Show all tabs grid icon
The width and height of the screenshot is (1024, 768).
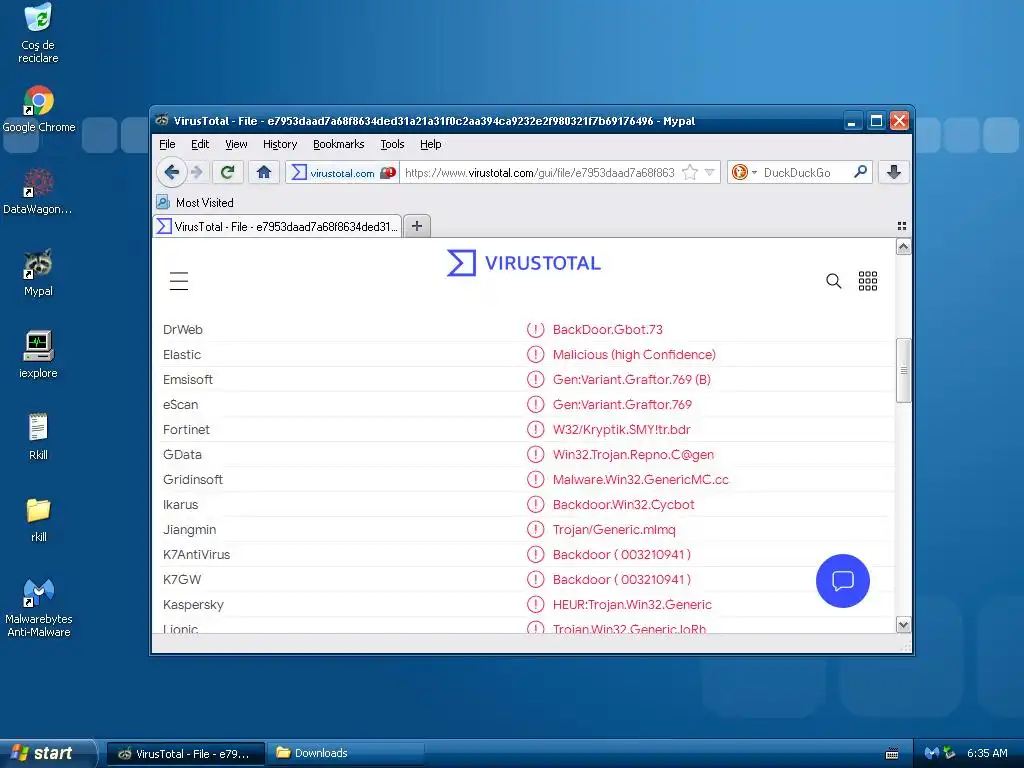coord(902,226)
